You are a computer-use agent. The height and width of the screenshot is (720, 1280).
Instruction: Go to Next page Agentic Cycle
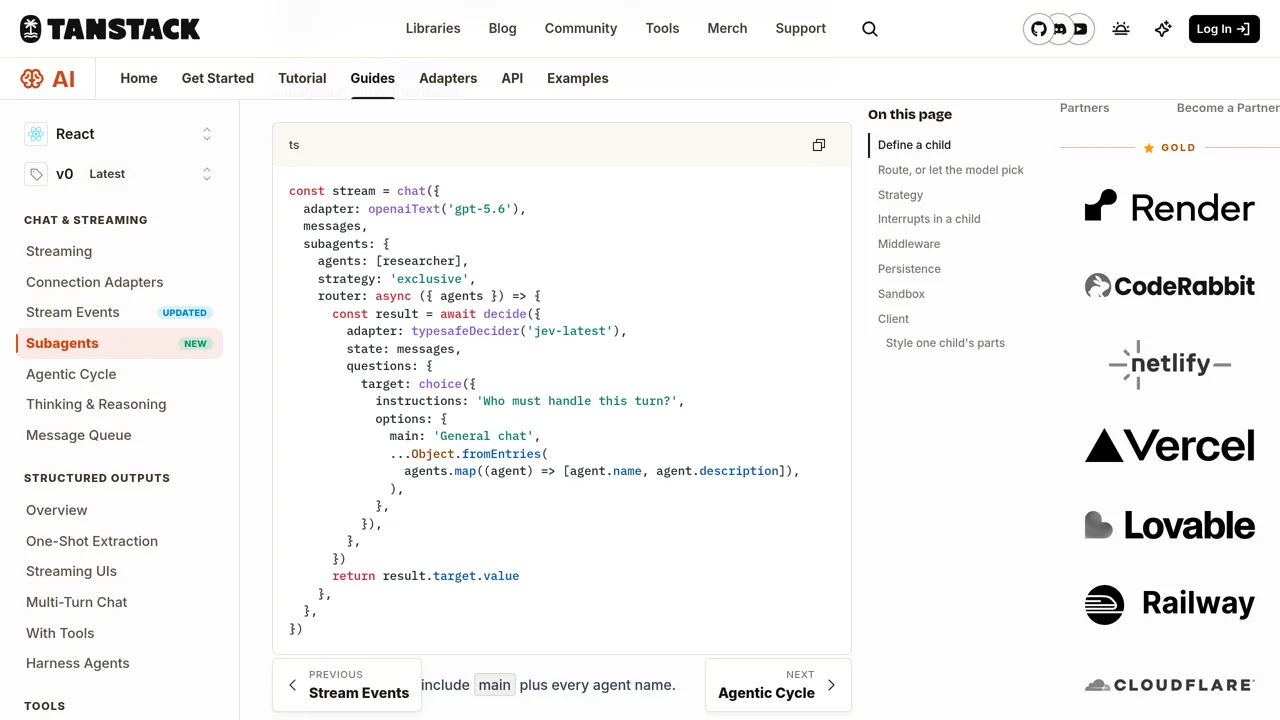[x=778, y=685]
